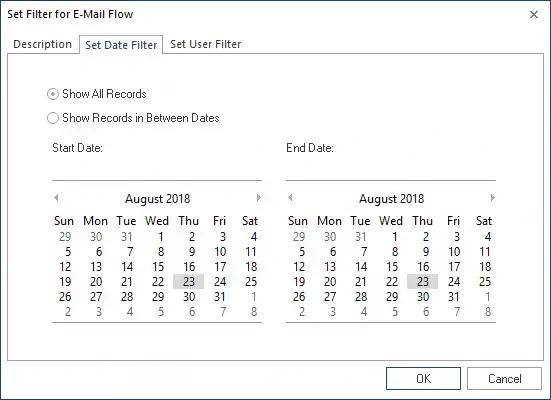Pick August 13 in End Date calendar
This screenshot has width=551, height=400.
(330, 266)
